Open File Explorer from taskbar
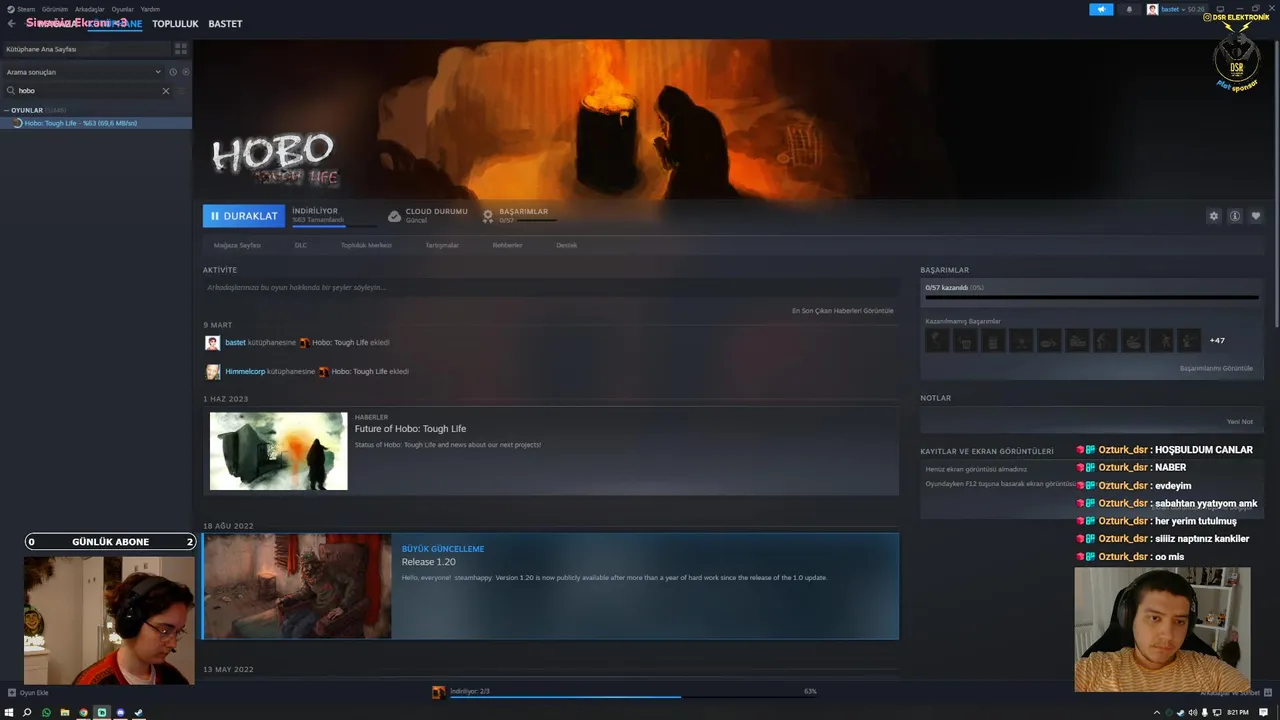The width and height of the screenshot is (1280, 720). click(65, 712)
